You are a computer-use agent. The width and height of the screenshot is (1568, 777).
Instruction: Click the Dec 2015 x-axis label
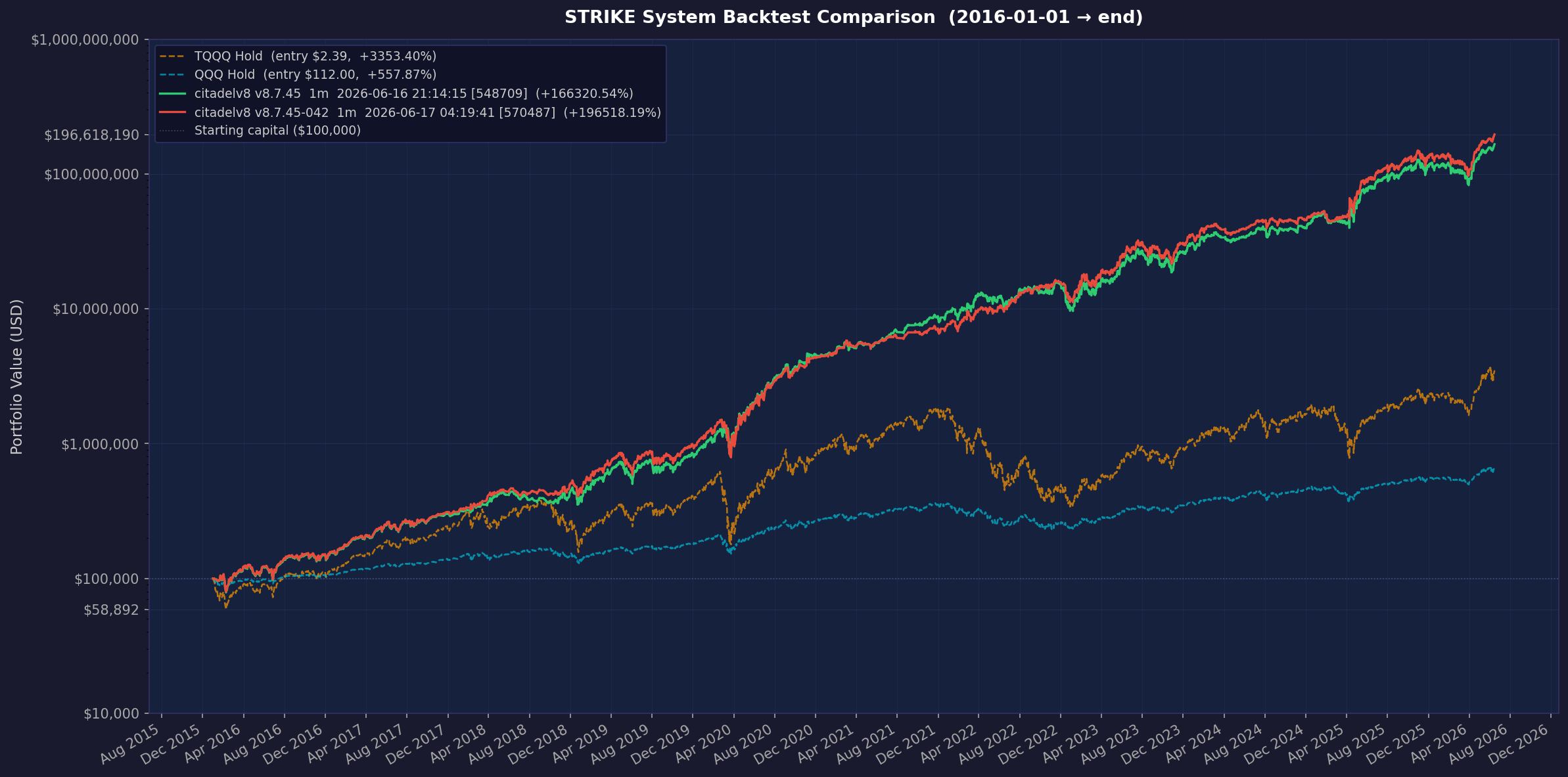tap(170, 744)
